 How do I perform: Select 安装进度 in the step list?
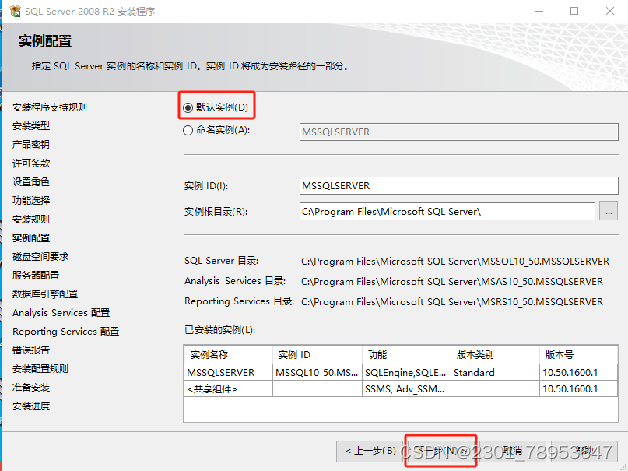point(31,406)
